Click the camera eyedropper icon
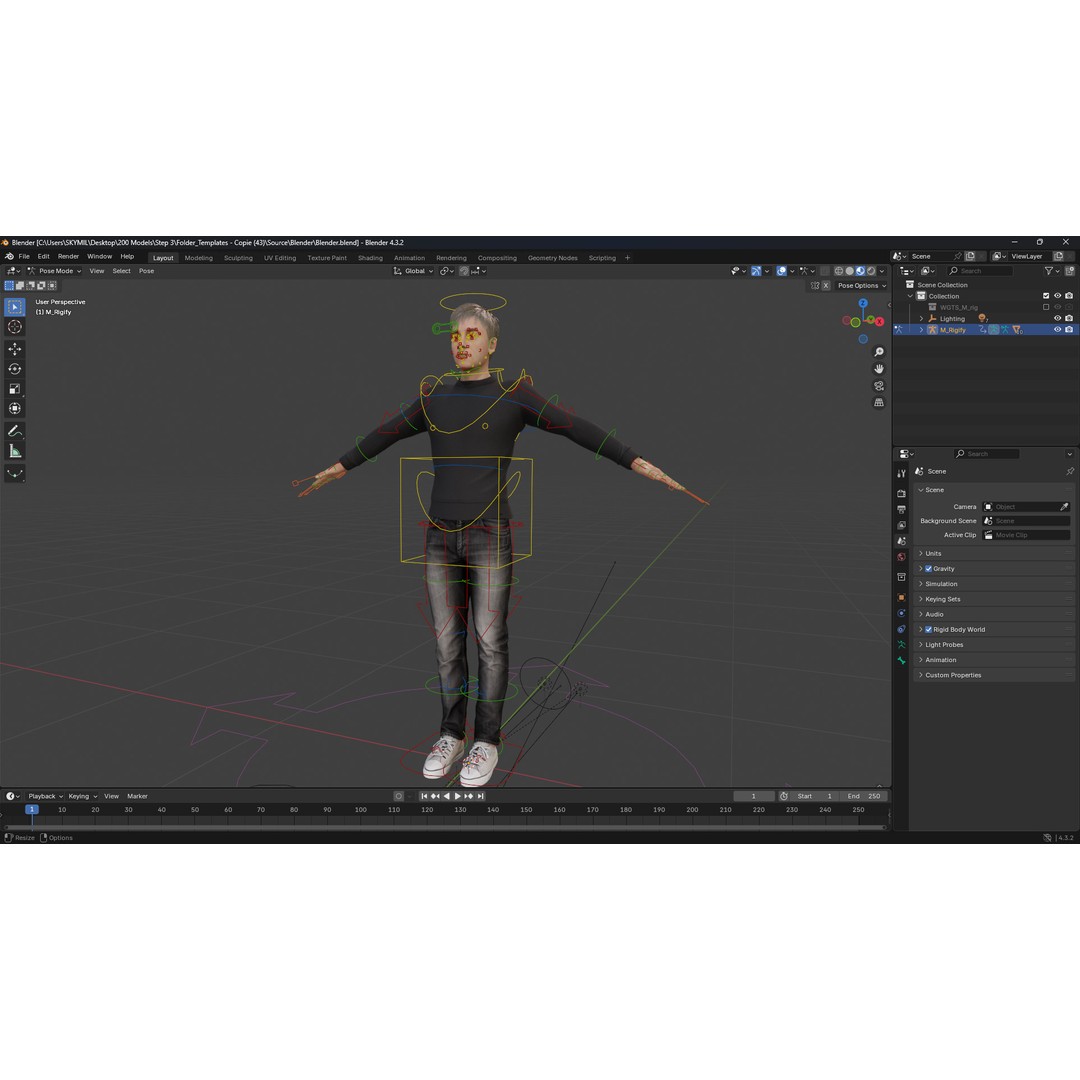Screen dimensions: 1080x1080 click(1063, 506)
